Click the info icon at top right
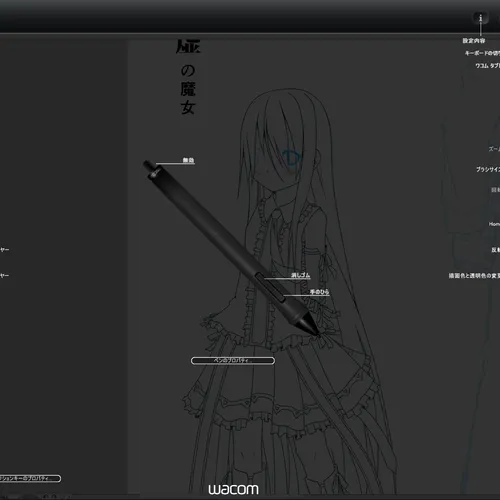The height and width of the screenshot is (500, 500). (x=480, y=18)
